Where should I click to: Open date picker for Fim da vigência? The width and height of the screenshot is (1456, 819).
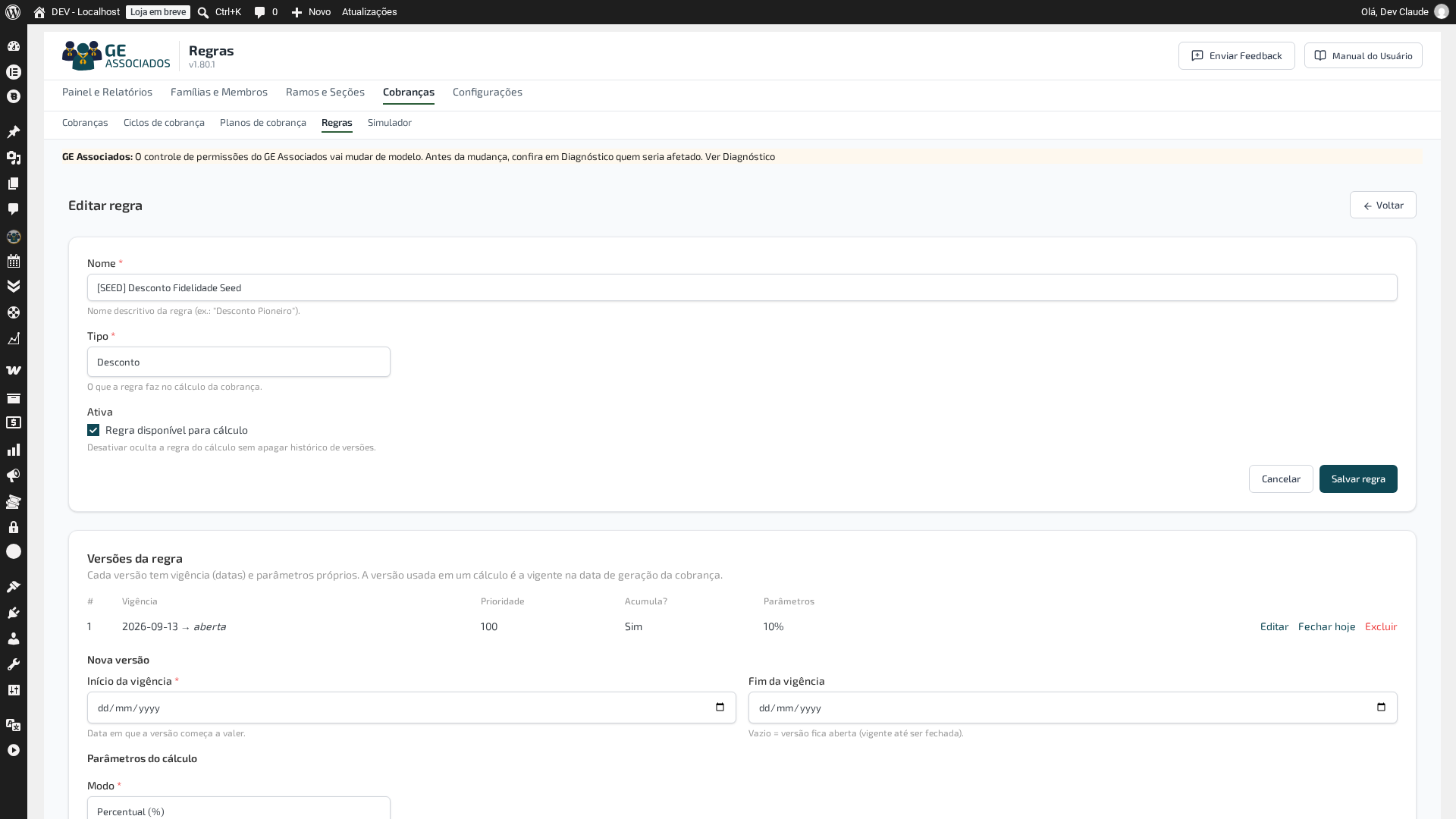click(1381, 708)
